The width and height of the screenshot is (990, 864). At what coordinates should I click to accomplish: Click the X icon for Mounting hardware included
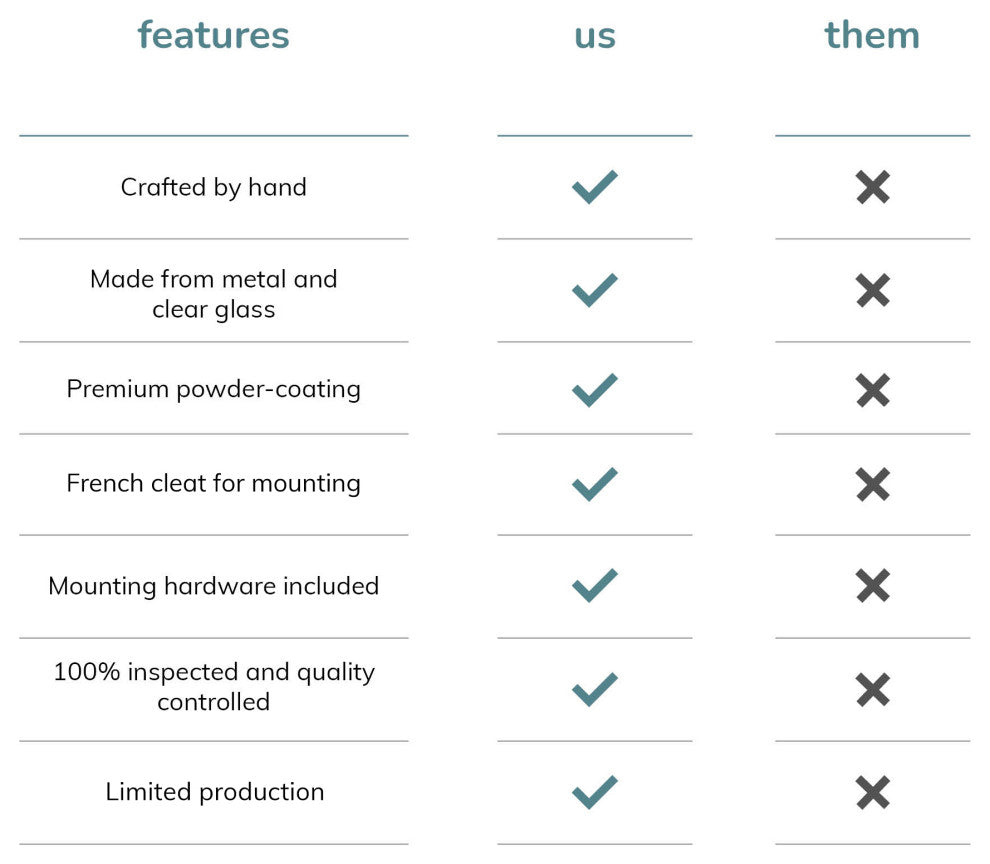point(872,586)
